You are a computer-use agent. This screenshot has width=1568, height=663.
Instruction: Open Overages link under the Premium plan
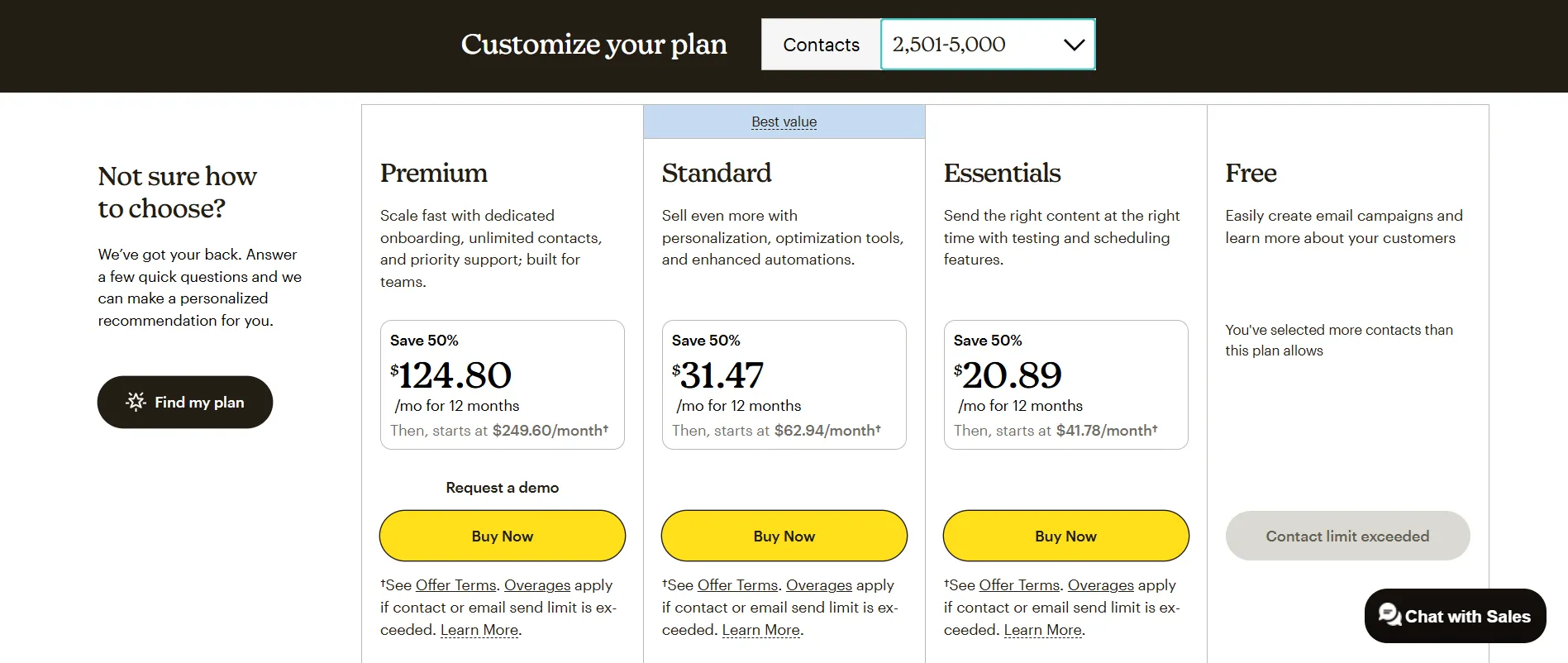(x=537, y=585)
